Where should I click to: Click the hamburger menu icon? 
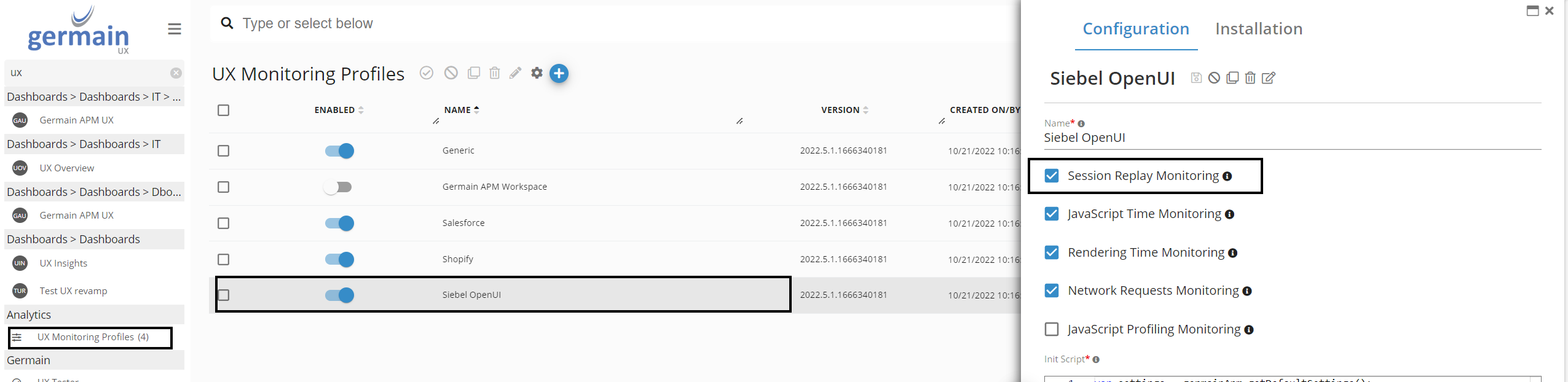pyautogui.click(x=175, y=29)
